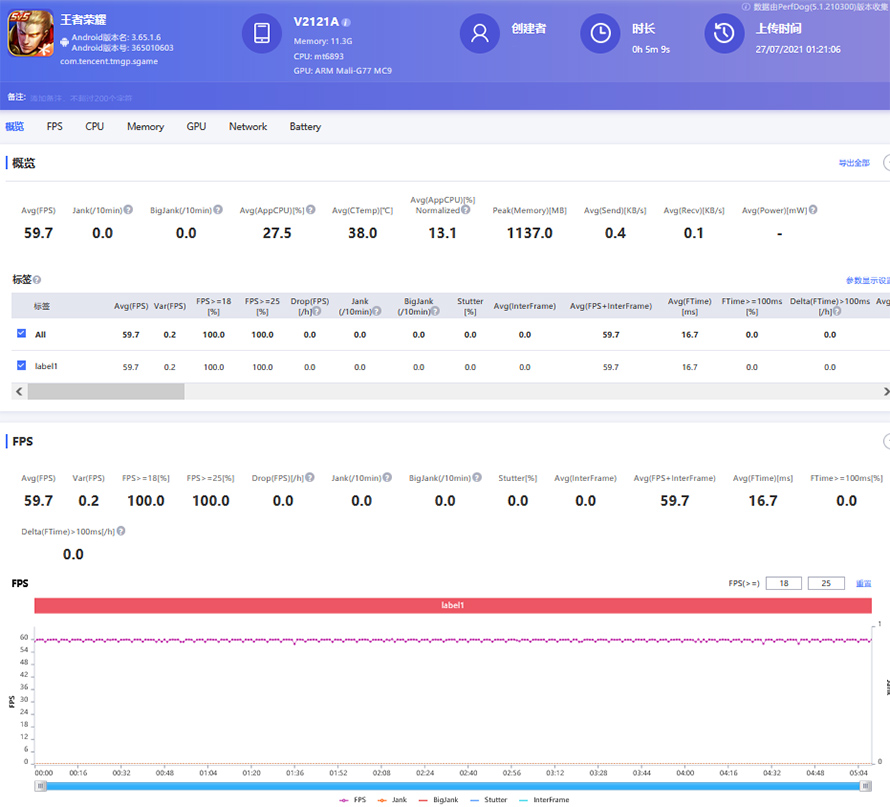Toggle the BigJank series in chart legend
Screen dimensions: 890x807
(438, 800)
